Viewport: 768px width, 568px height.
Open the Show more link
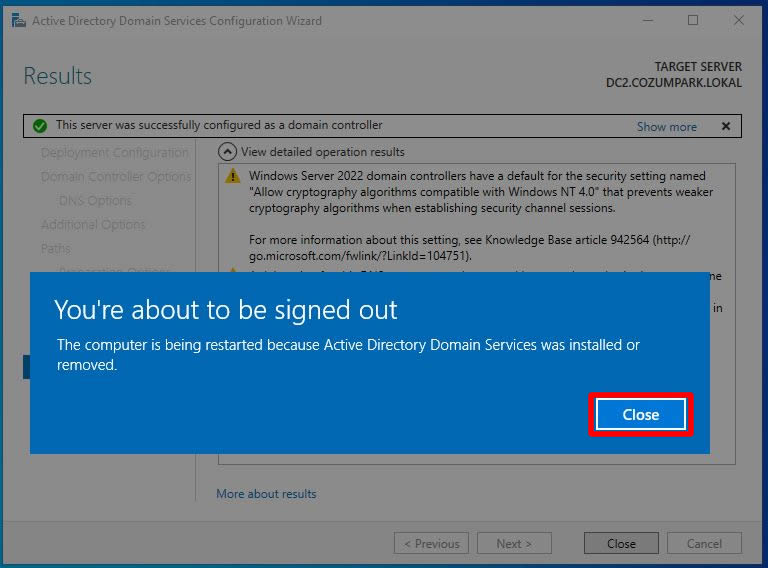tap(666, 127)
